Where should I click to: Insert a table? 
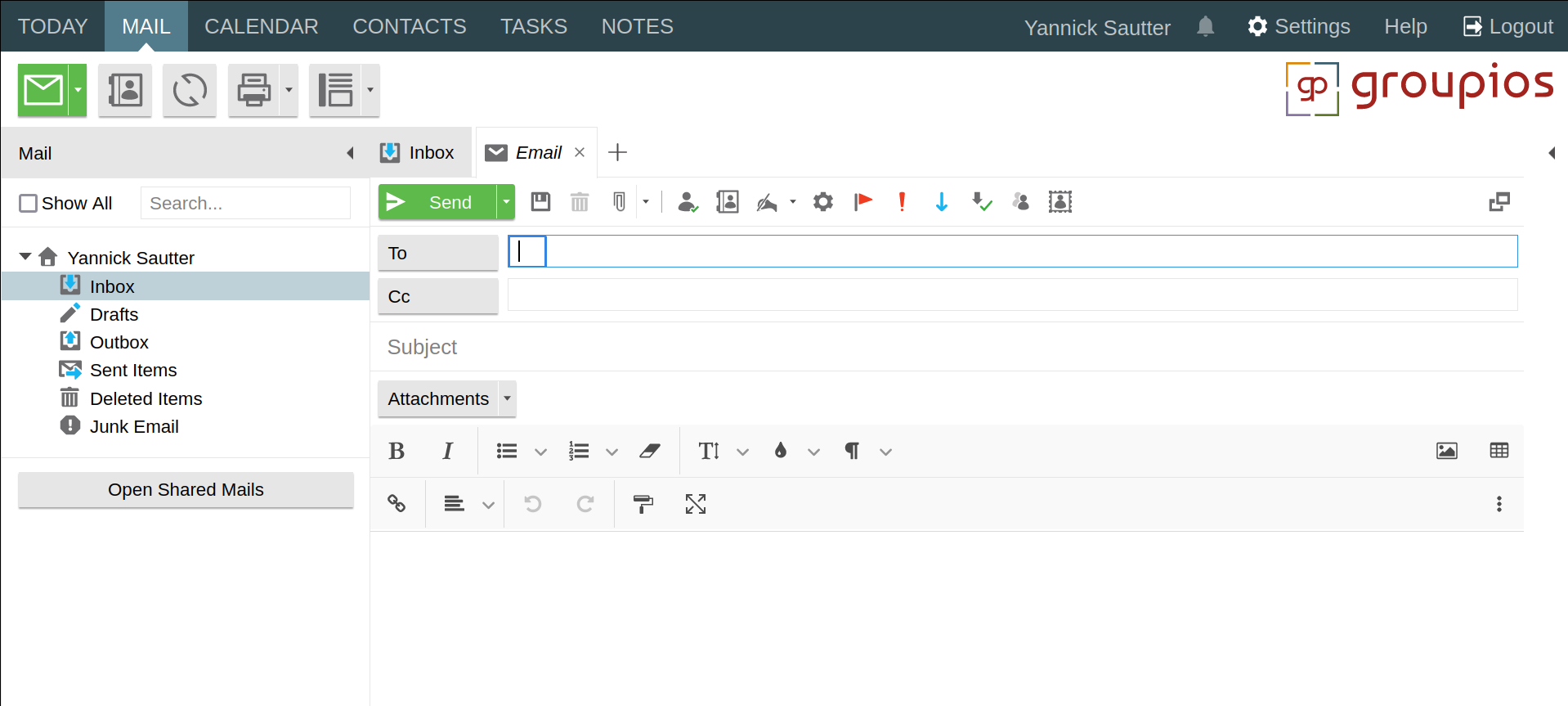[x=1499, y=451]
